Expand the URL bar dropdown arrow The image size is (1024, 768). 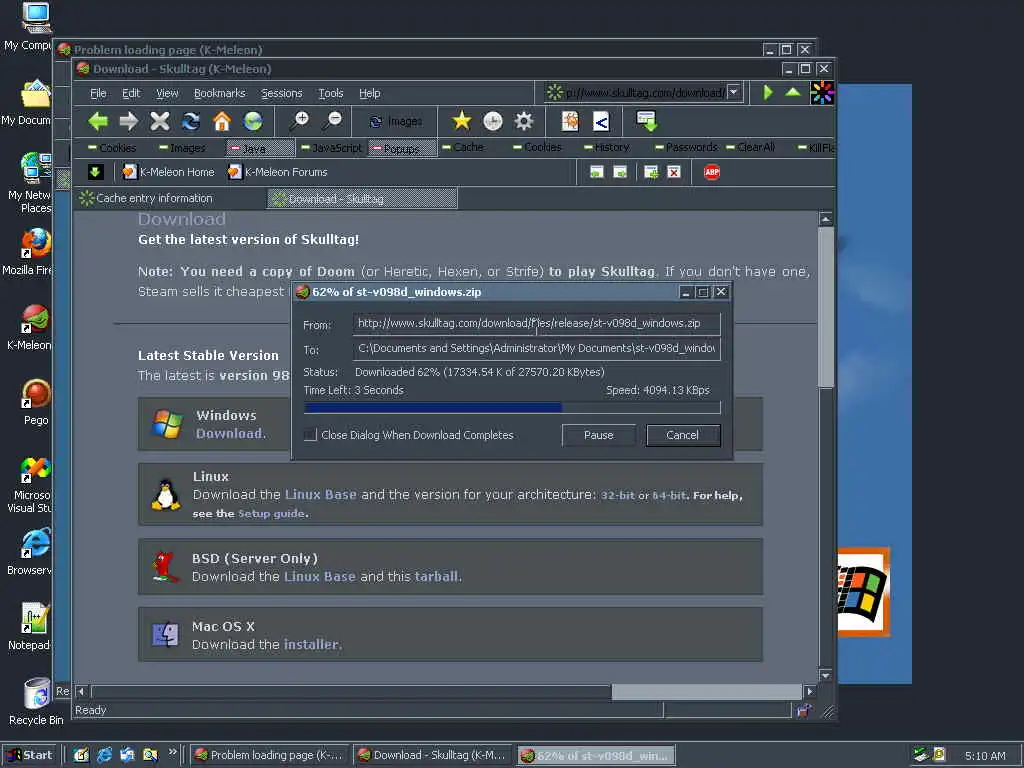coord(734,92)
